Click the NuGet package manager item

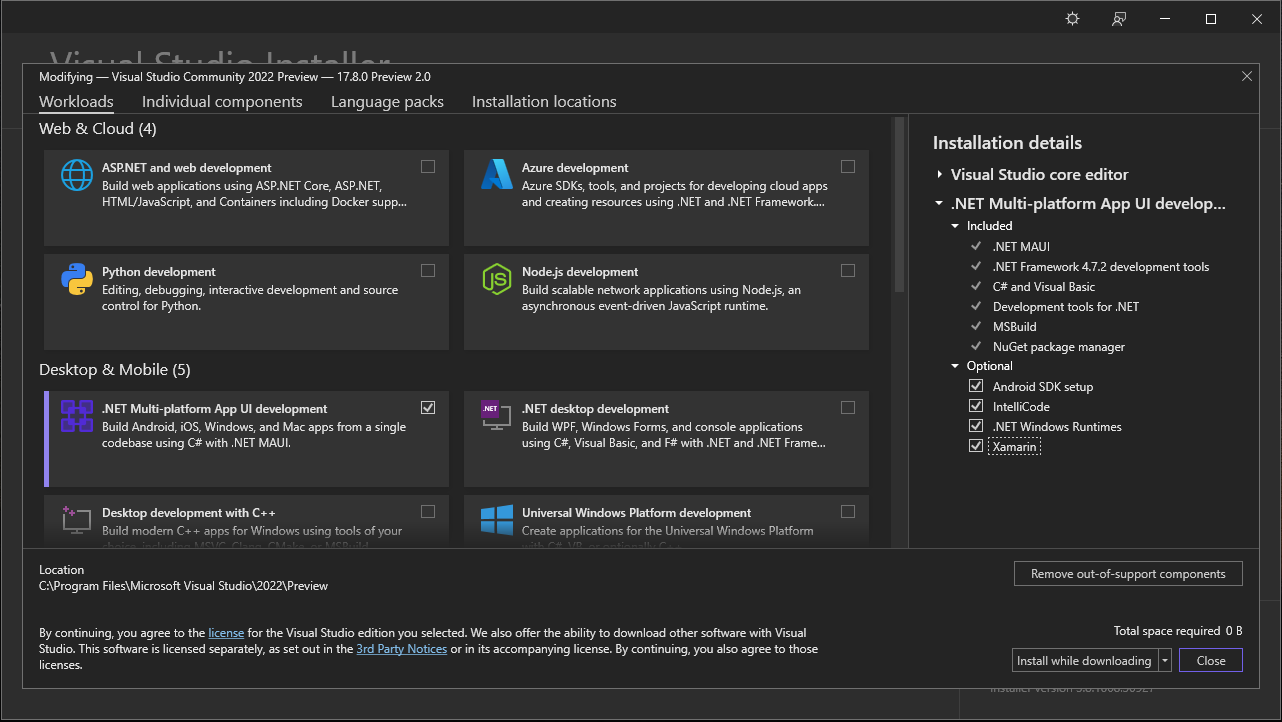(1059, 346)
